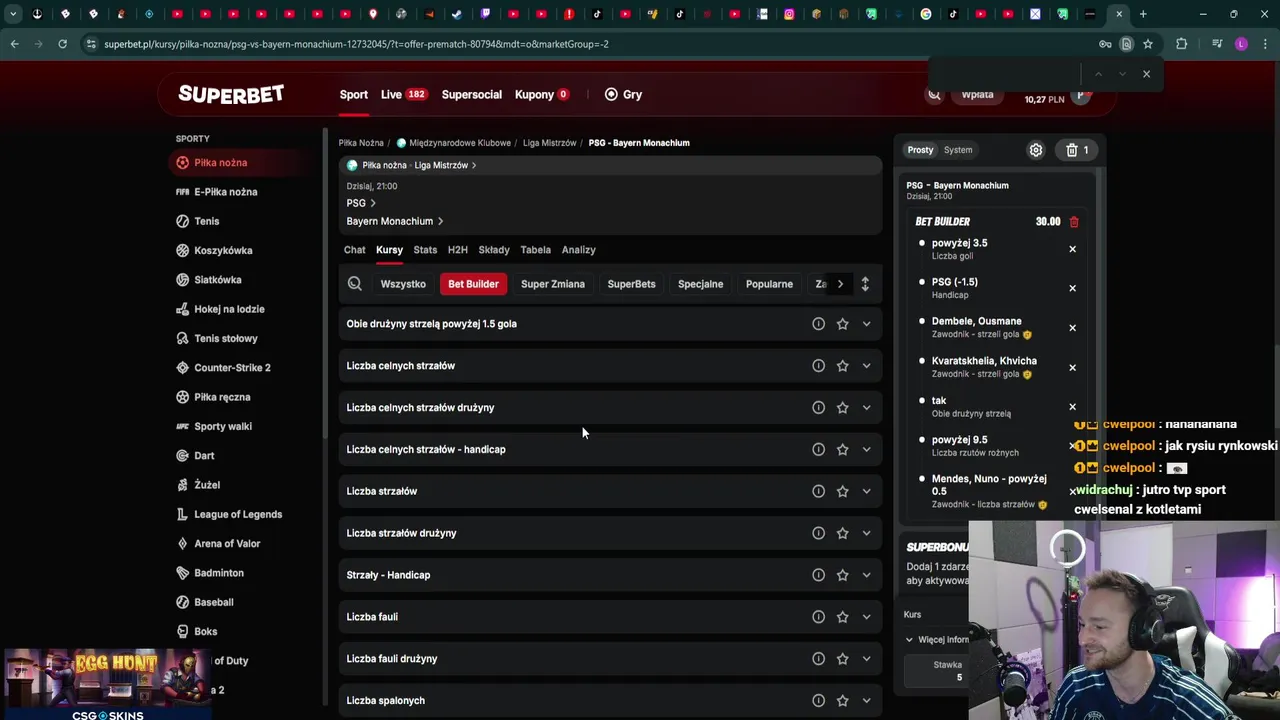Collapse all markets with the up-down arrows
The height and width of the screenshot is (720, 1280).
[865, 284]
